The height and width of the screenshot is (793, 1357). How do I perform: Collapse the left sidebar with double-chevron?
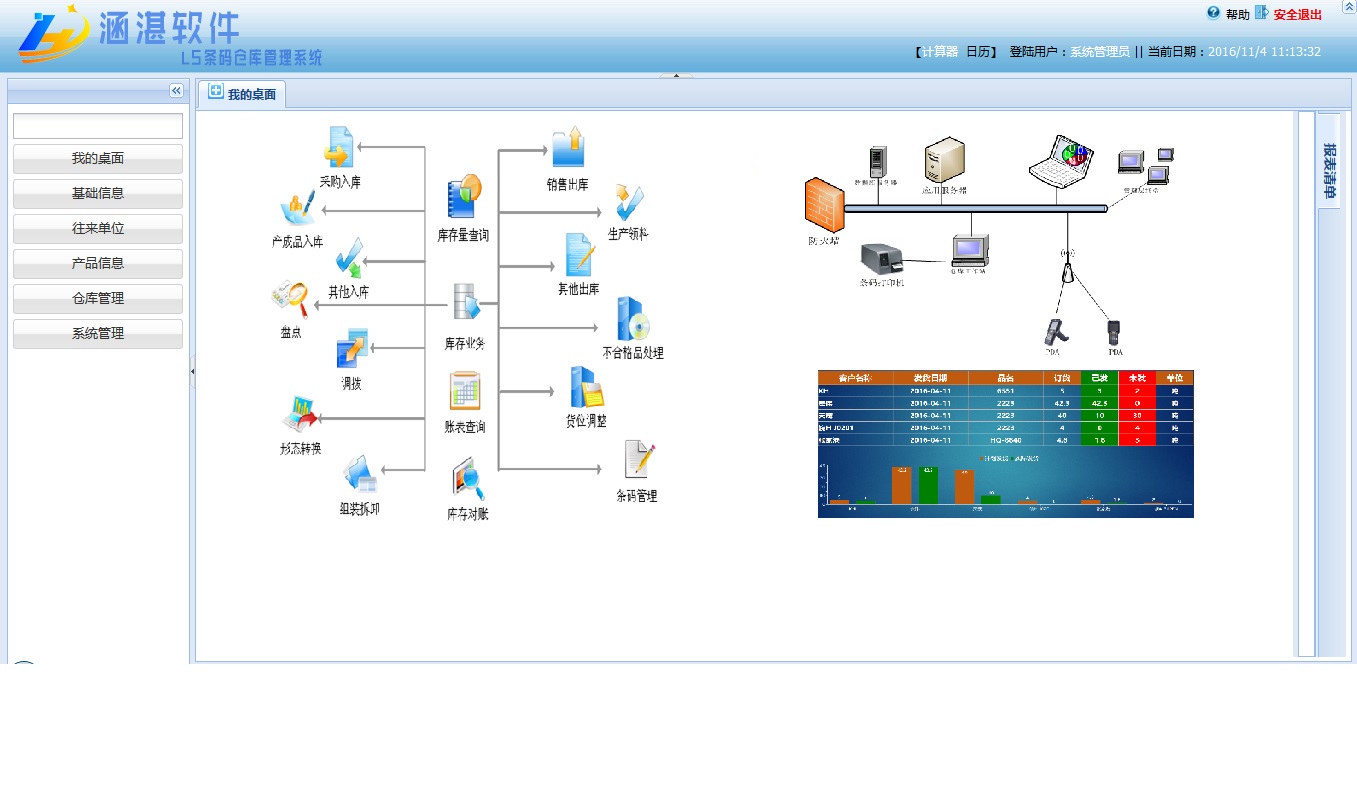pos(176,91)
